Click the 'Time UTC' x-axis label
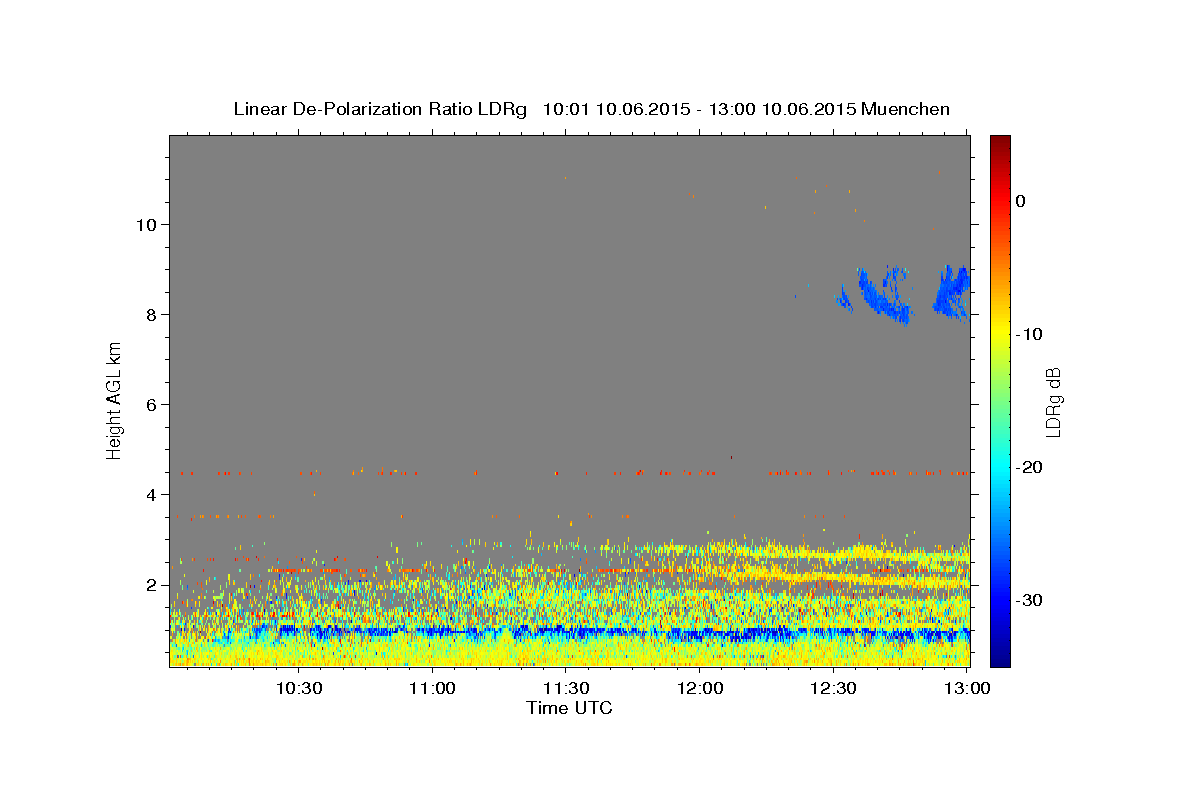 [x=569, y=708]
